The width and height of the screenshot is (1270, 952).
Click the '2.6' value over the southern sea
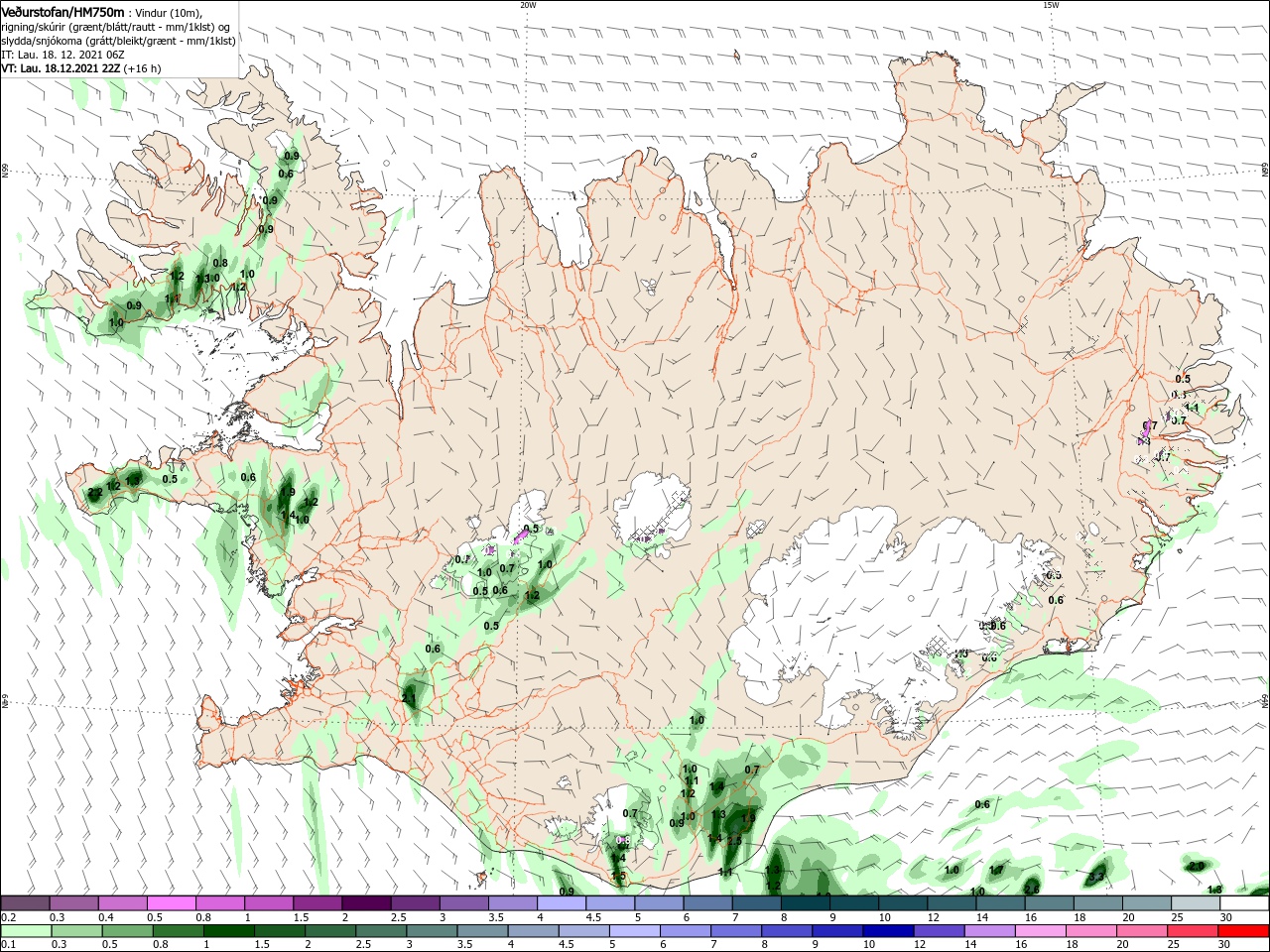[x=1032, y=889]
